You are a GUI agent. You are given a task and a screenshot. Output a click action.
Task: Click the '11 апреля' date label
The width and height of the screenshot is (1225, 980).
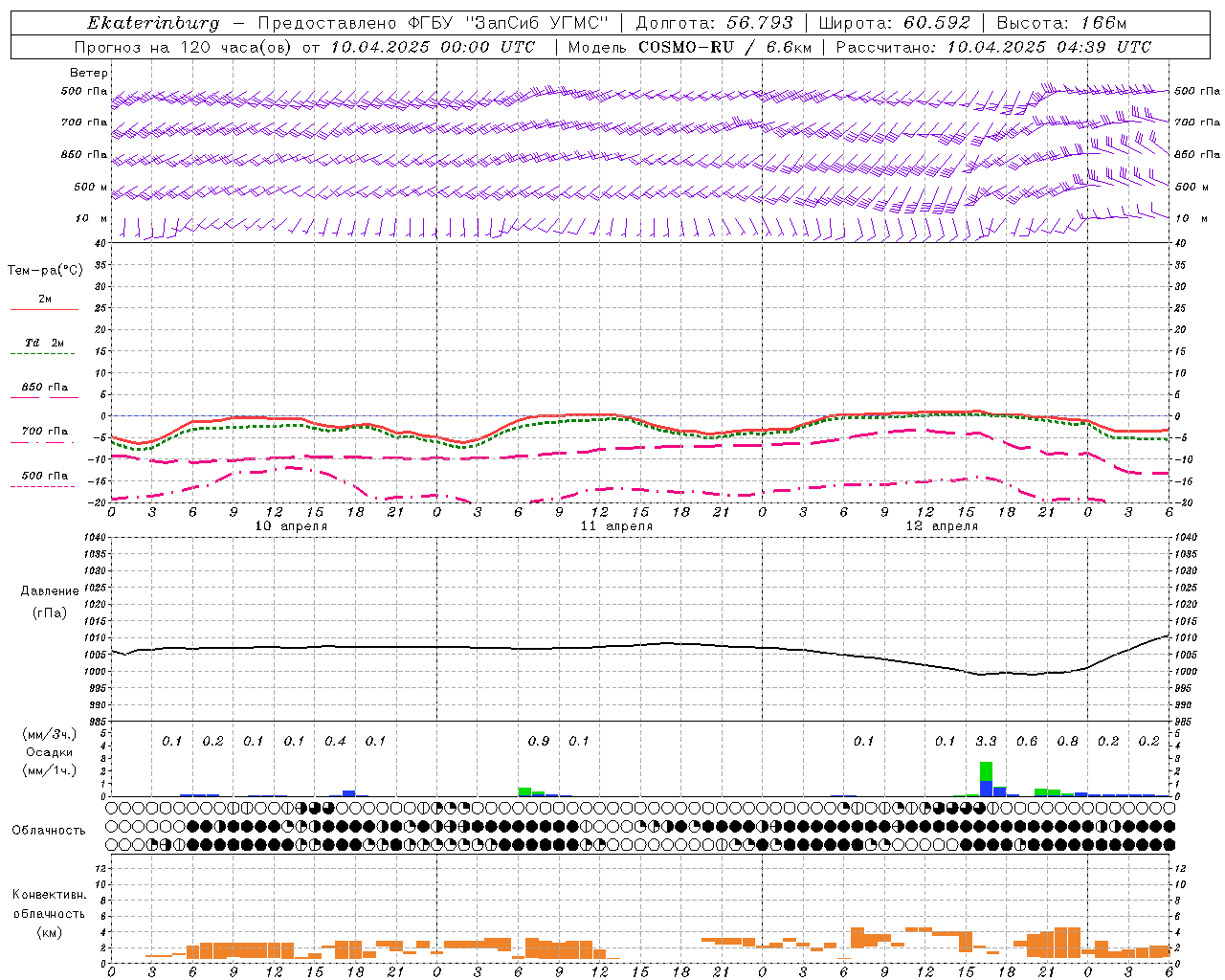tap(616, 526)
